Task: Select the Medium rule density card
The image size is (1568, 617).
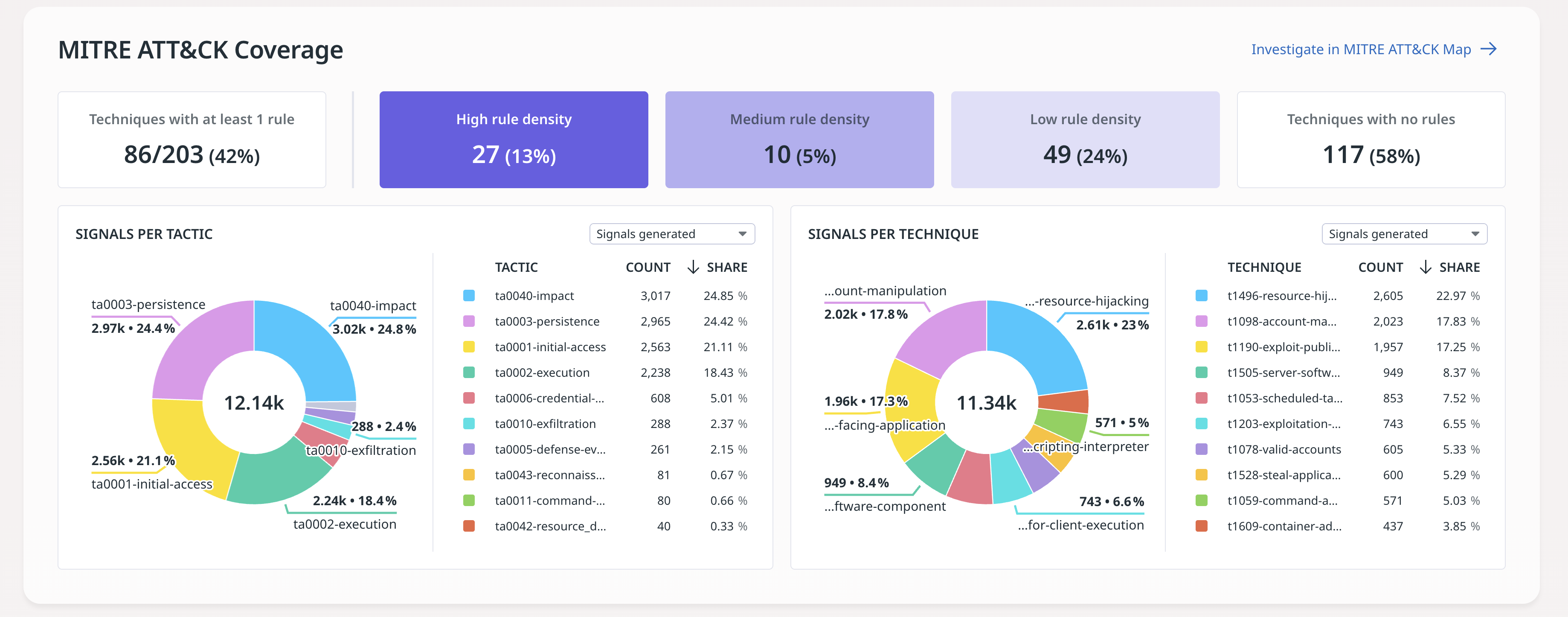Action: [x=799, y=140]
